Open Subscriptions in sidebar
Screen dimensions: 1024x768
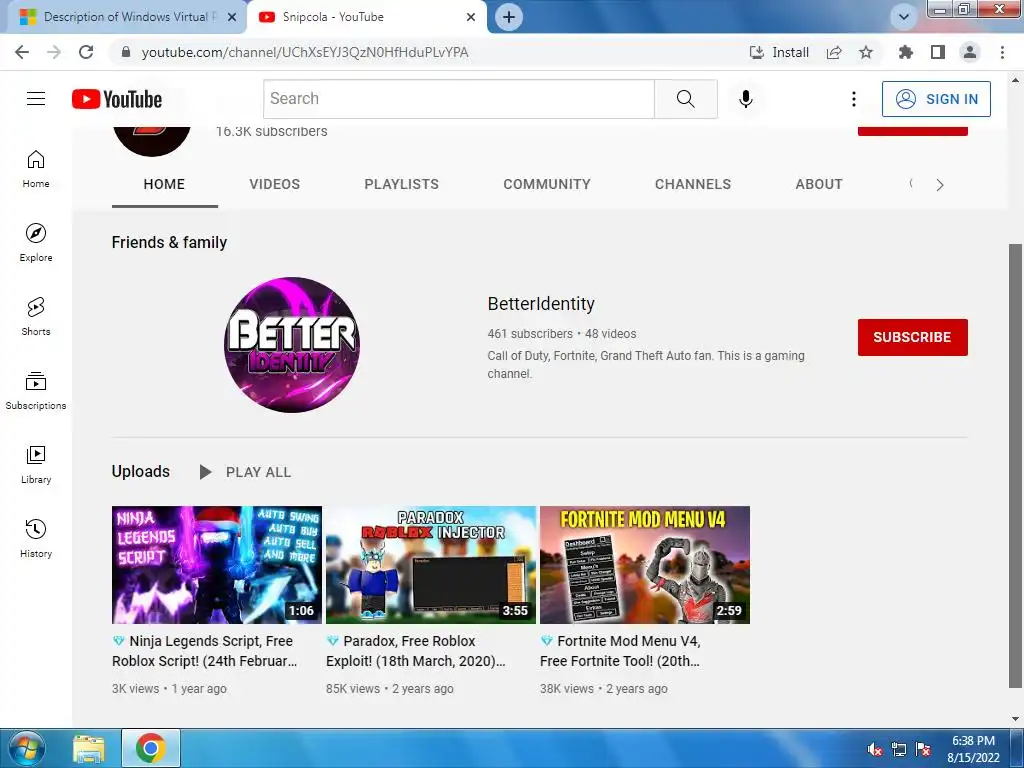(36, 391)
